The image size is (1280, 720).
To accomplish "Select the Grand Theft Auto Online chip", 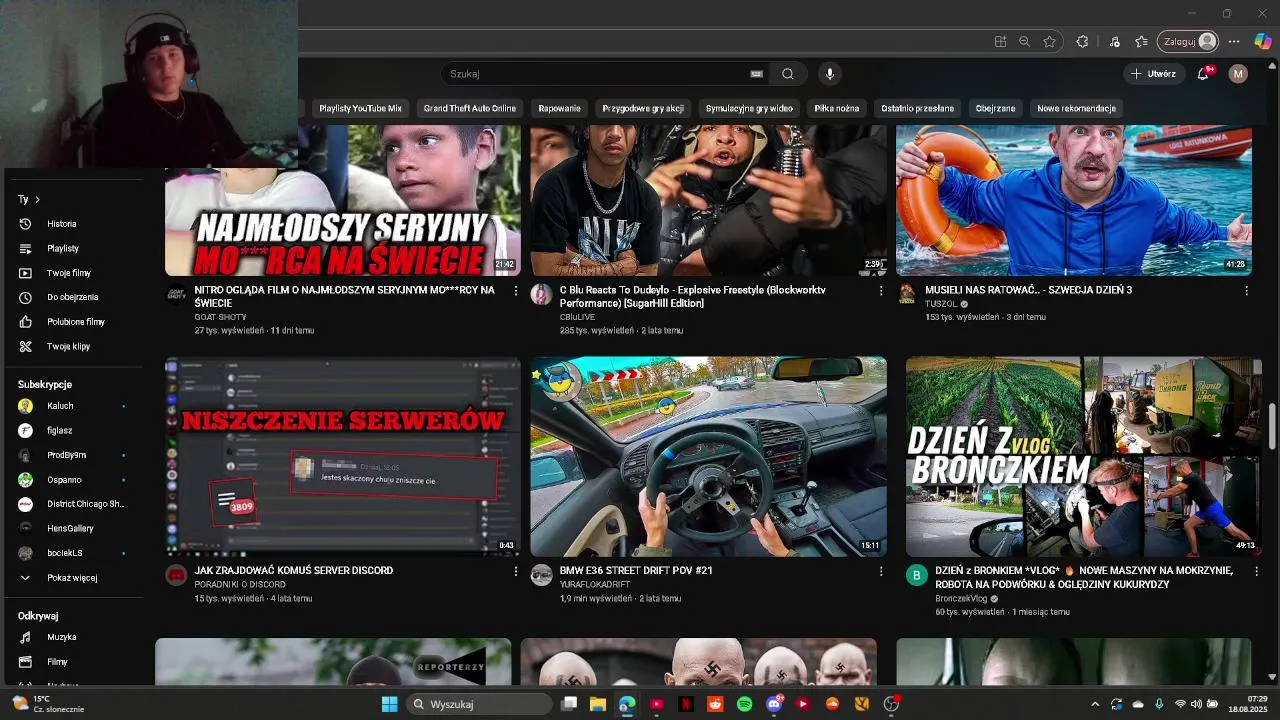I will coord(470,108).
